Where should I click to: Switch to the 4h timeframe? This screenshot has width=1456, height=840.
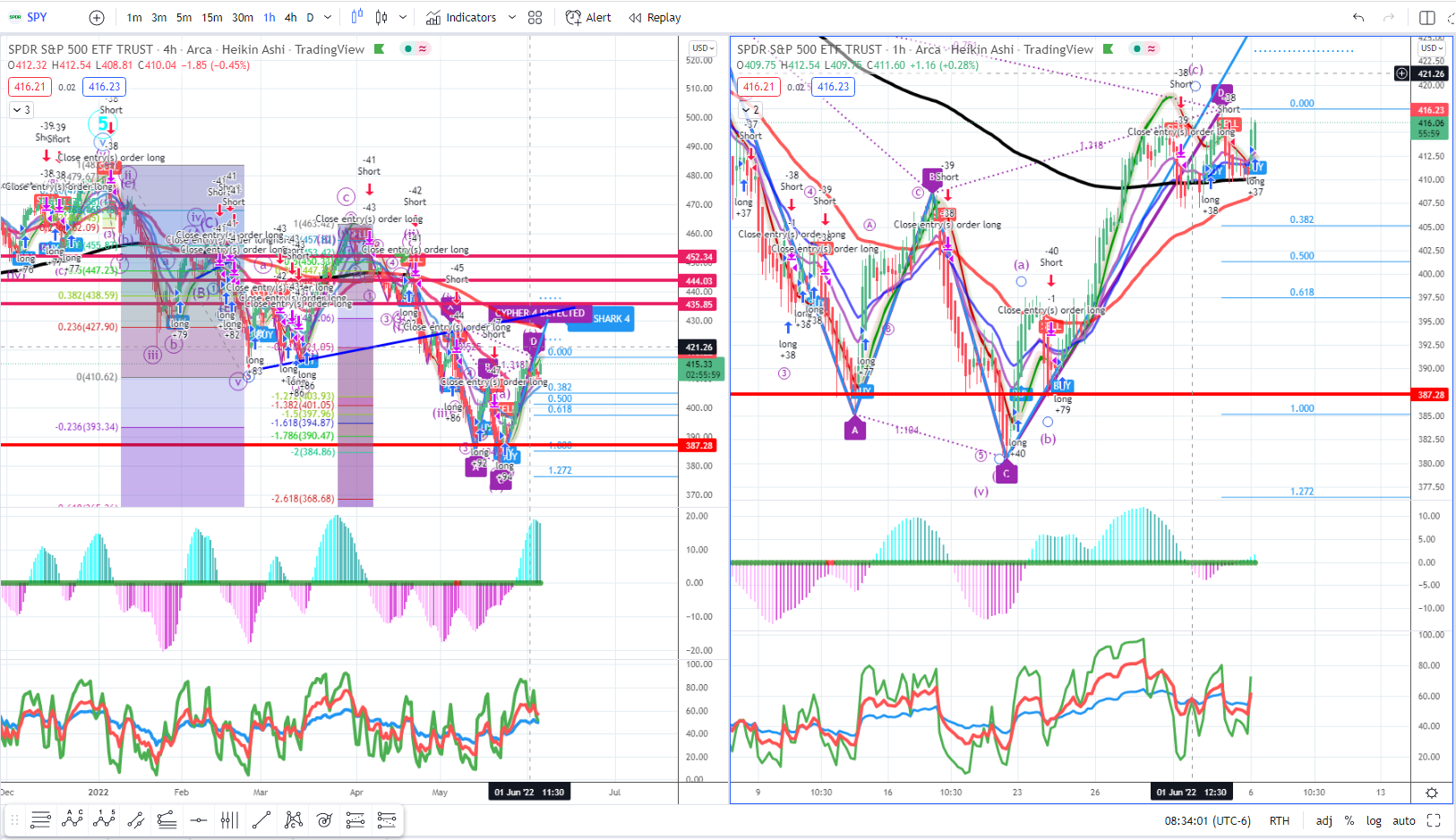[291, 18]
